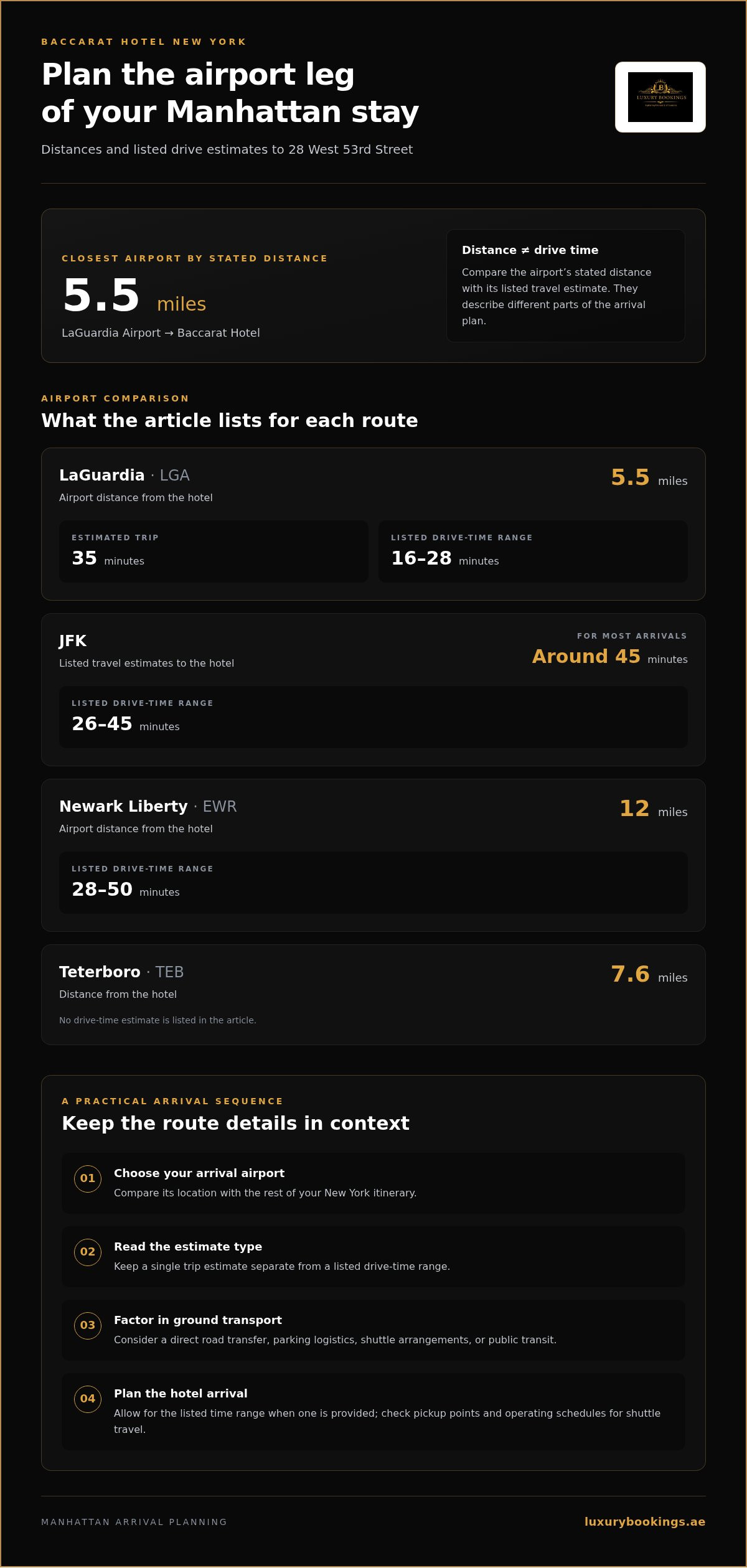Click the Around 45 minutes figure
Image resolution: width=747 pixels, height=1568 pixels.
point(610,657)
